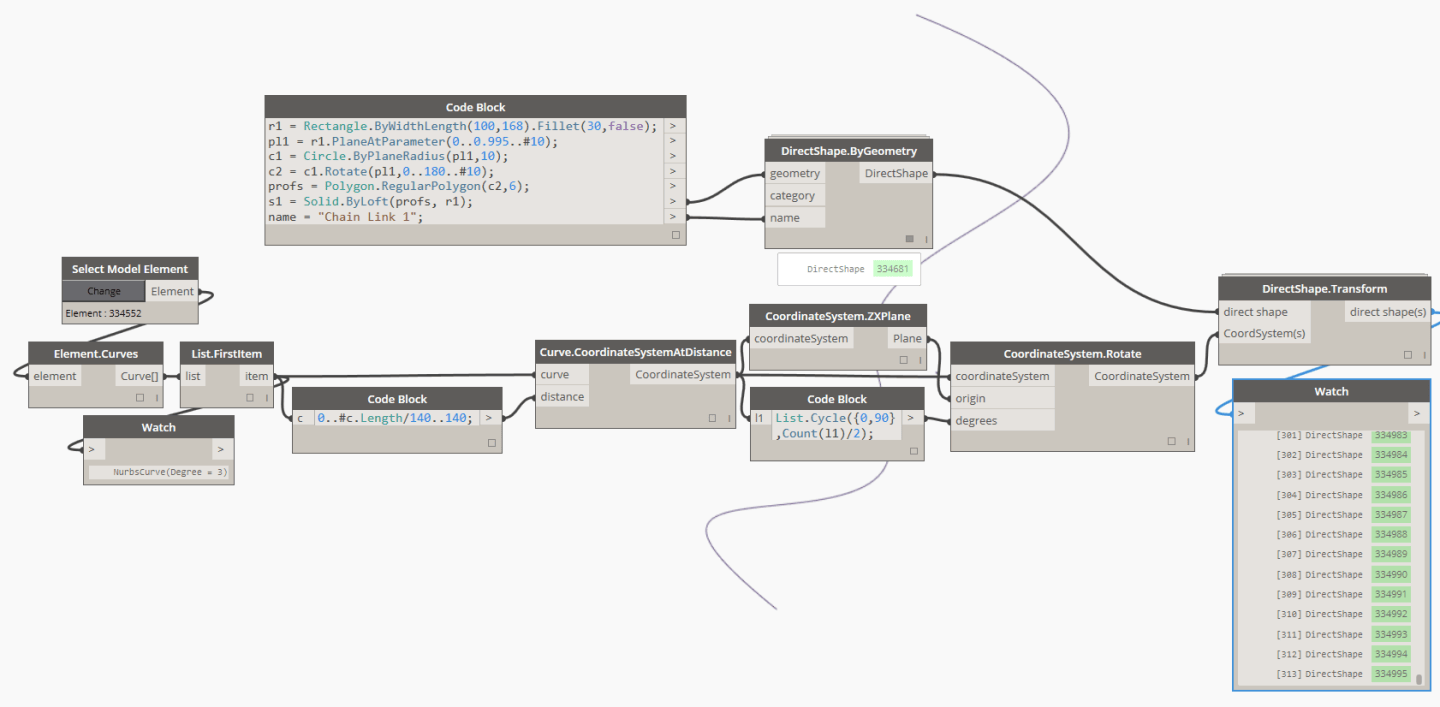This screenshot has width=1440, height=707.
Task: Click lacing indicator on DirectShape.Transform node
Action: [1423, 354]
